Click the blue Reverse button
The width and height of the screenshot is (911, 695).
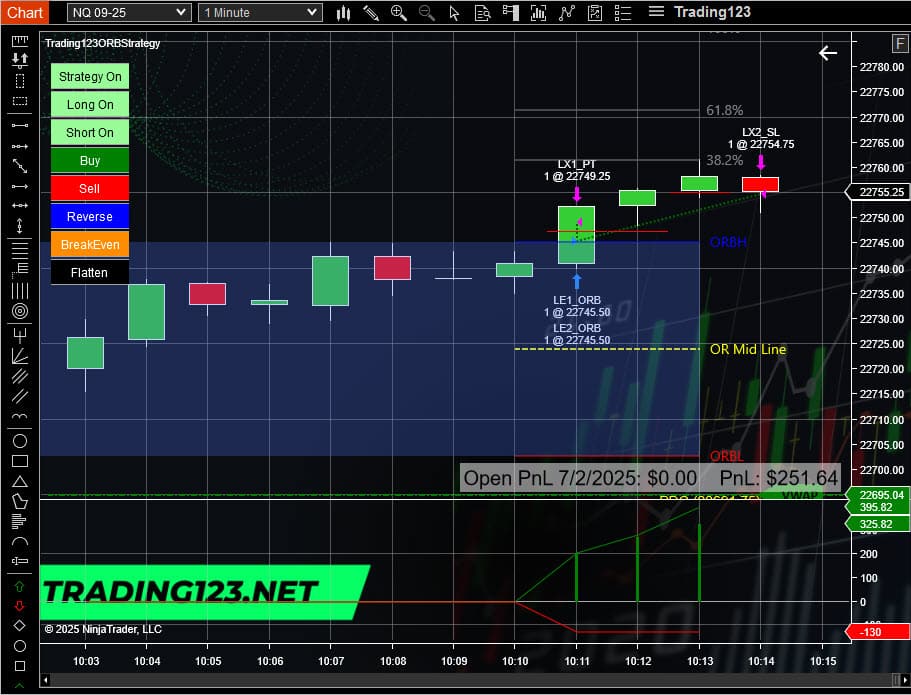pyautogui.click(x=90, y=216)
